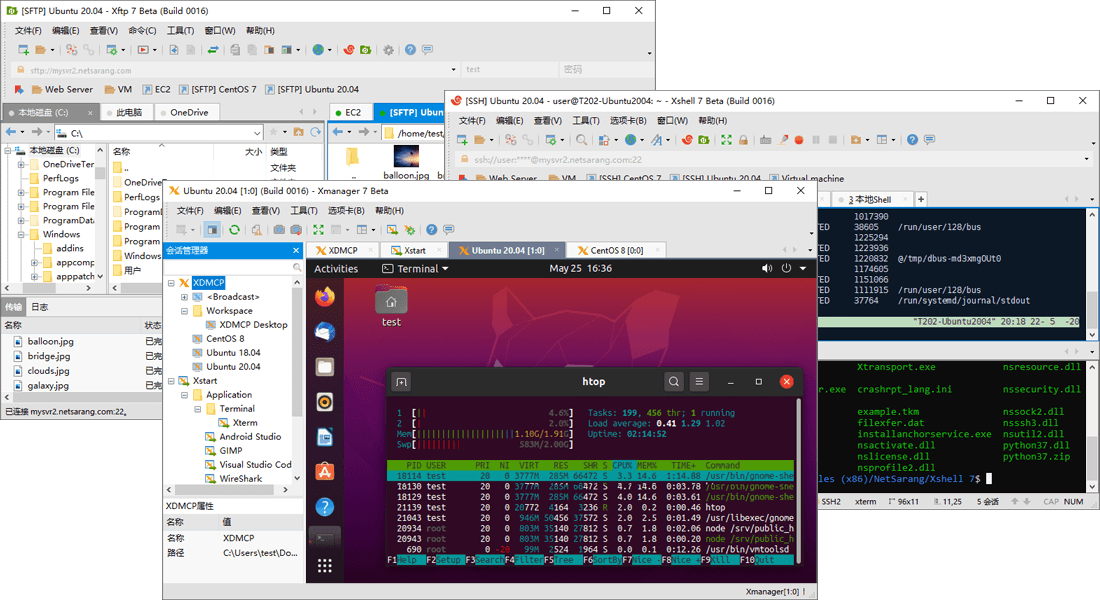This screenshot has width=1100, height=600.
Task: Open the local path C:\ dropdown in Xftp
Action: [x=257, y=133]
